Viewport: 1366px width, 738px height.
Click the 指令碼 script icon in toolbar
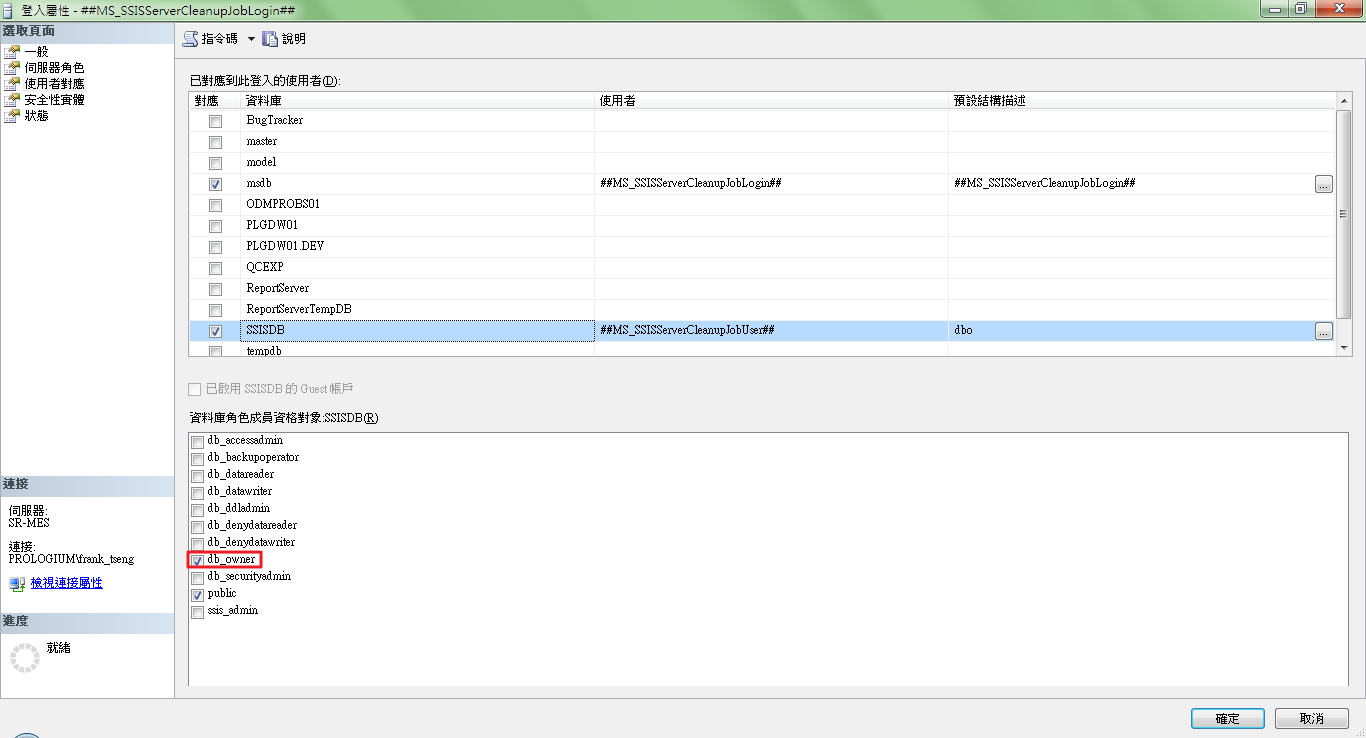[x=190, y=39]
